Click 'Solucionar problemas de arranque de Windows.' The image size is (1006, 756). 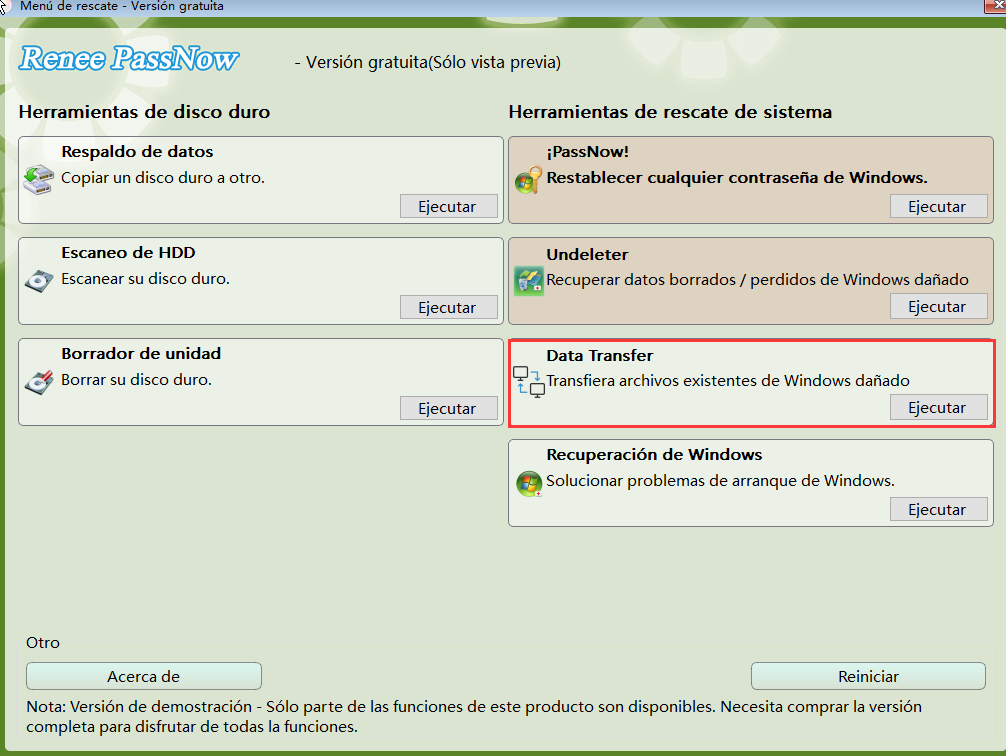tap(720, 481)
